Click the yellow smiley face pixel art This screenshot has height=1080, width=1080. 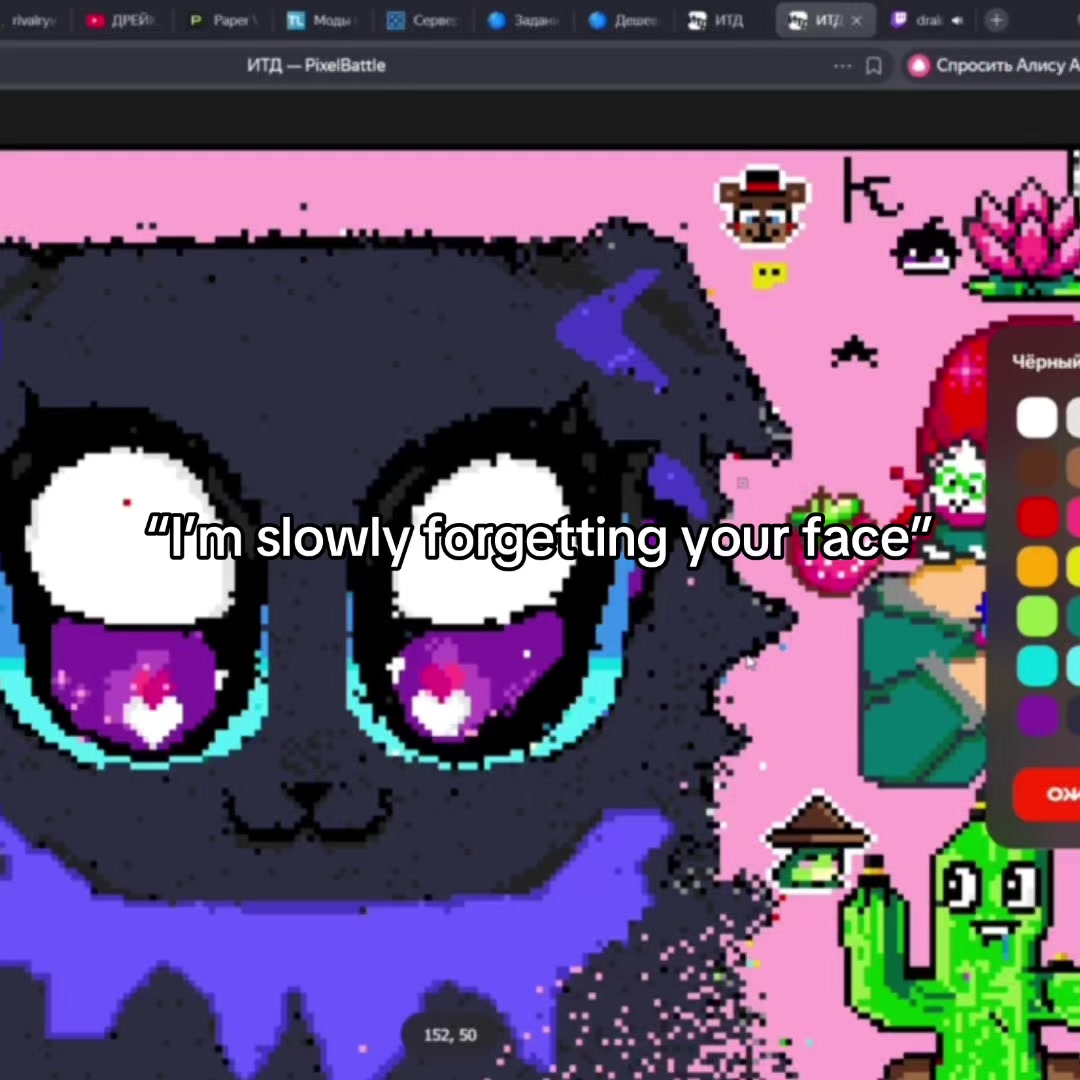pos(769,276)
